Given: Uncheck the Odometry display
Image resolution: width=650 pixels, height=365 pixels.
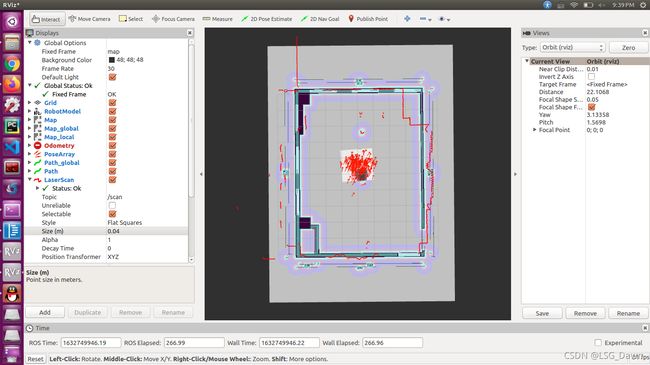Looking at the screenshot, I should (112, 146).
